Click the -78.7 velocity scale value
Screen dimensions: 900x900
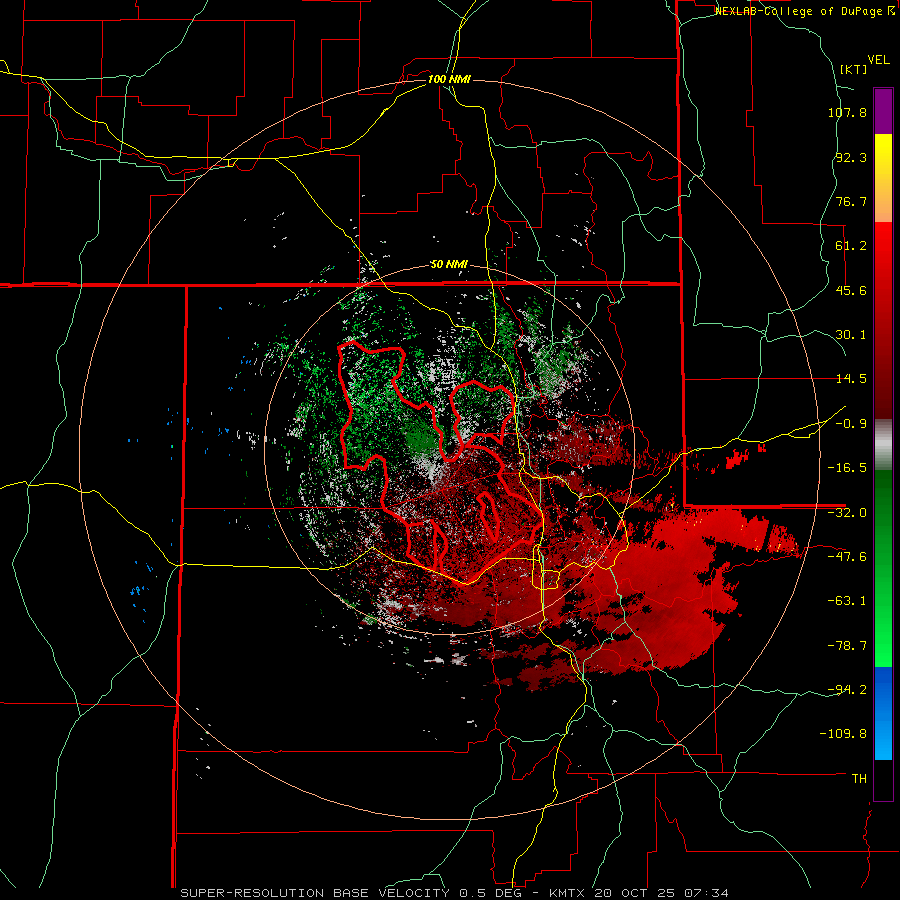point(847,646)
